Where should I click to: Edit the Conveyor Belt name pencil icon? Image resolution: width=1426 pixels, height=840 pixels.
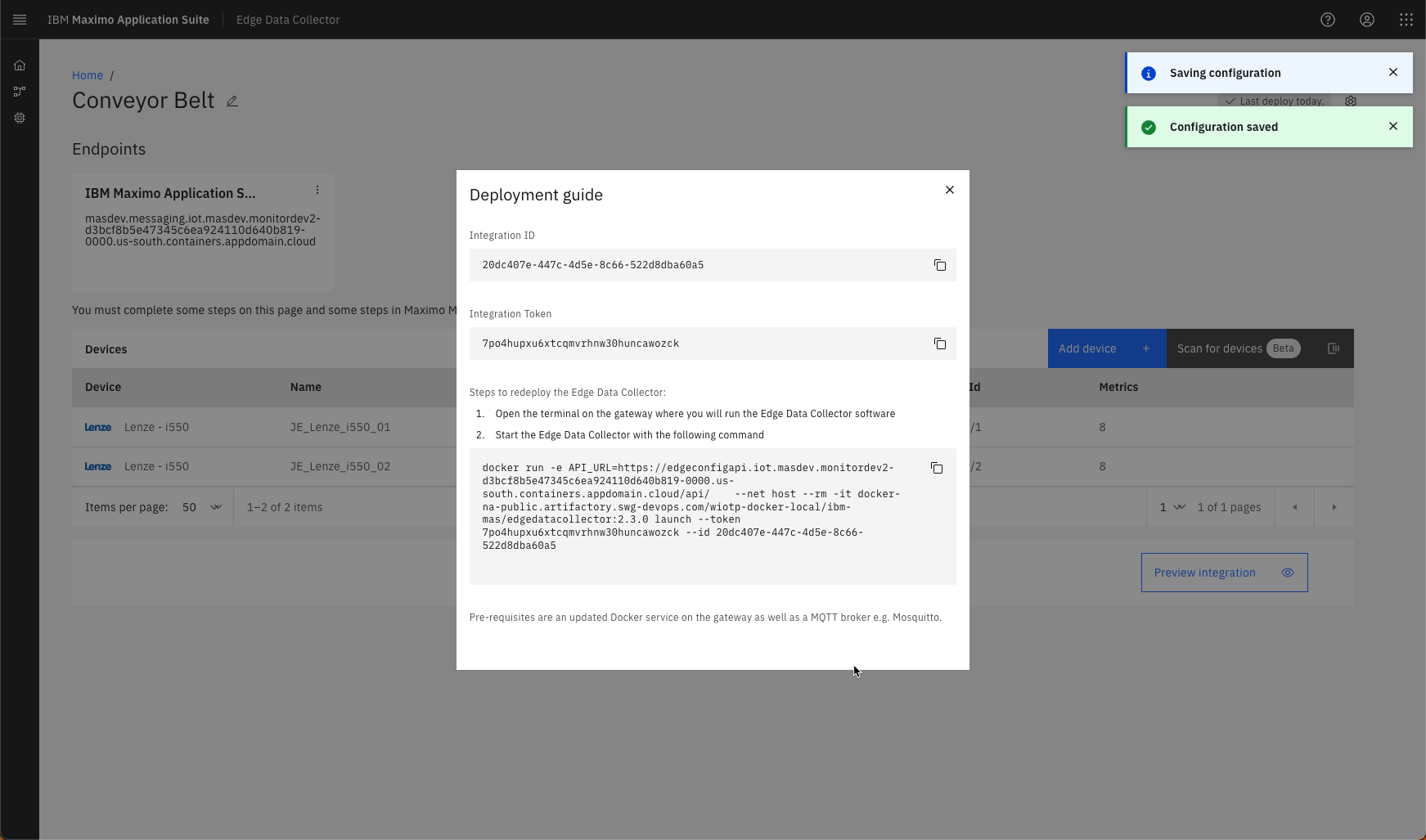(x=232, y=101)
